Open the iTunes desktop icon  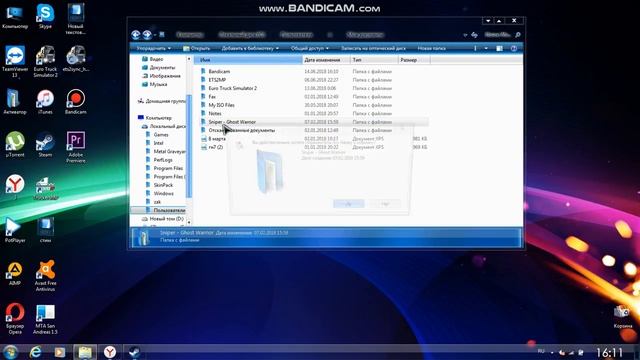coord(45,102)
